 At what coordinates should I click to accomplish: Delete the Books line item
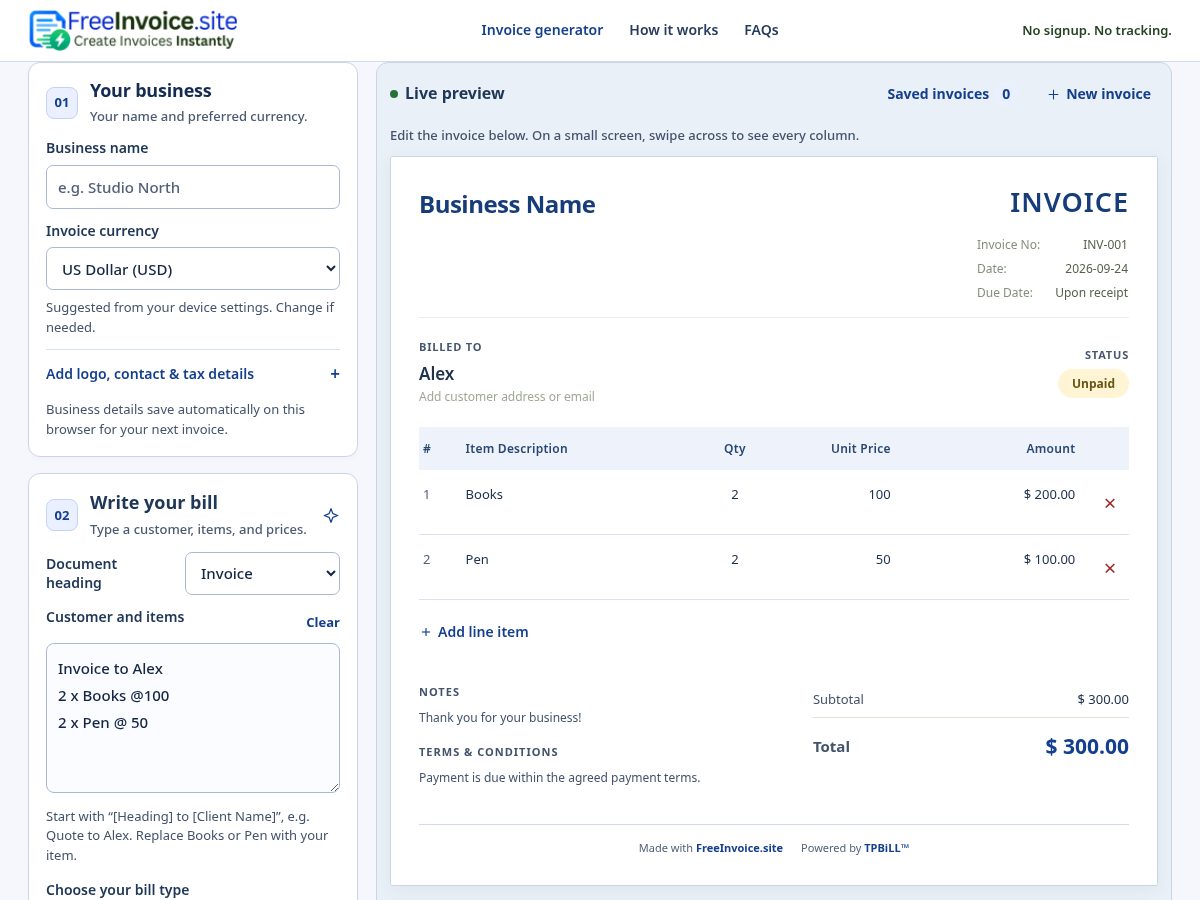pyautogui.click(x=1109, y=503)
